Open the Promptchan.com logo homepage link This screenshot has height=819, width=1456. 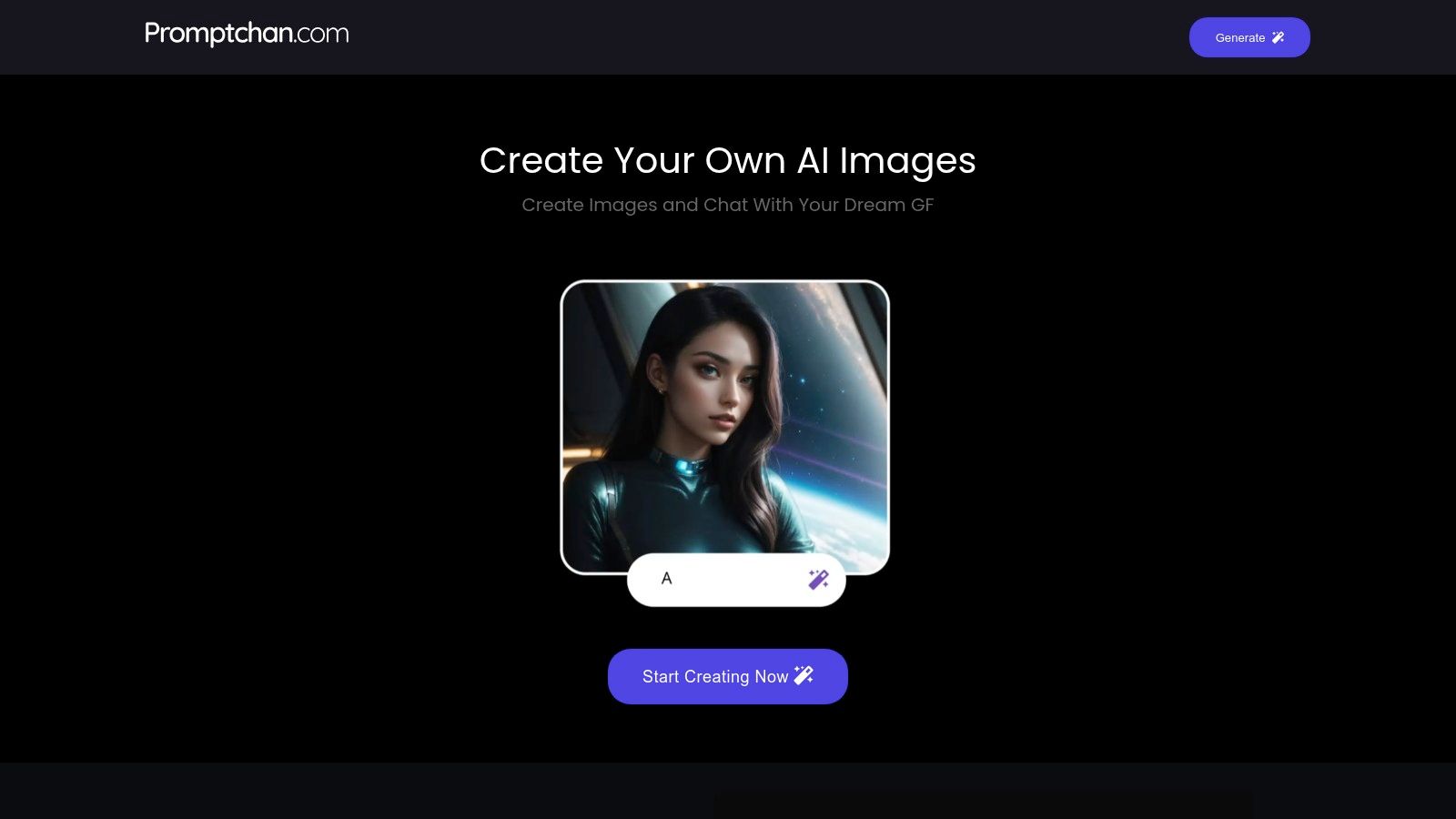(x=247, y=34)
